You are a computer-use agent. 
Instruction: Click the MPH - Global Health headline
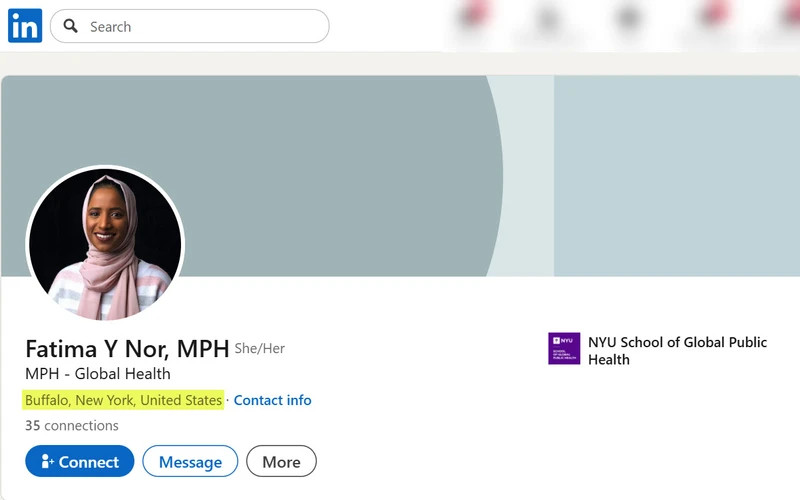tap(98, 373)
